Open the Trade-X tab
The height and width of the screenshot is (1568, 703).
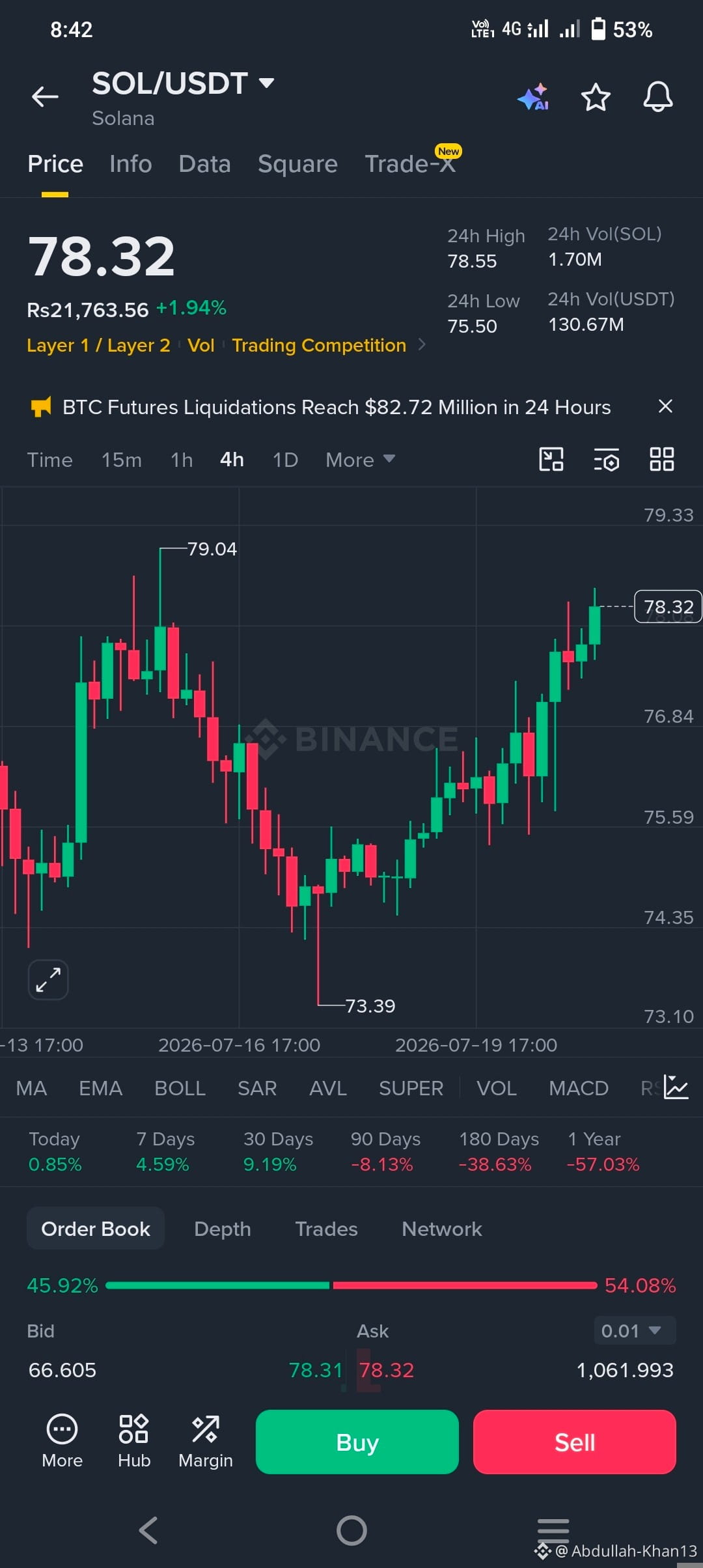click(411, 164)
